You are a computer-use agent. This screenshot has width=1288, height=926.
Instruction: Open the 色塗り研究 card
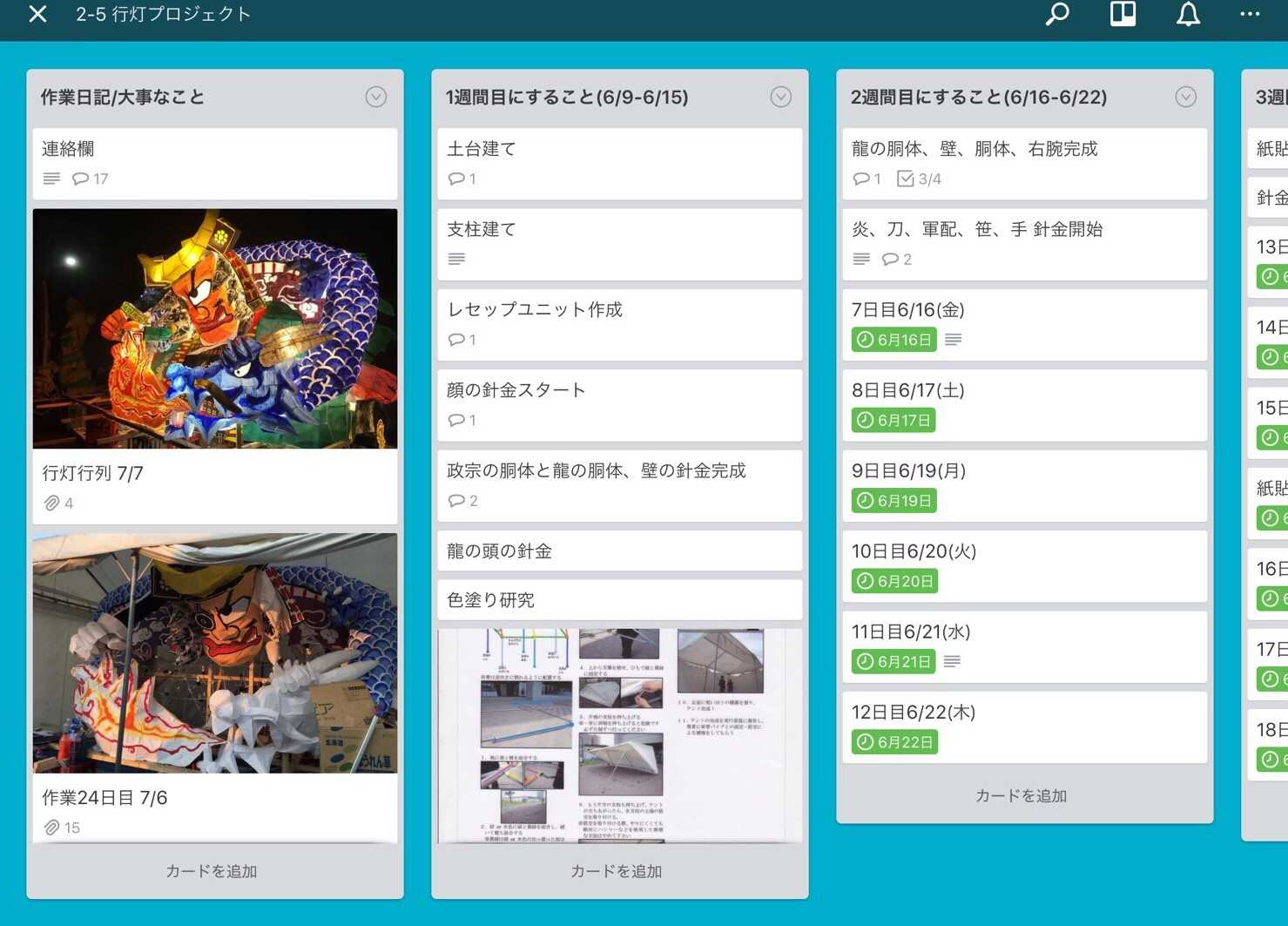click(x=619, y=600)
